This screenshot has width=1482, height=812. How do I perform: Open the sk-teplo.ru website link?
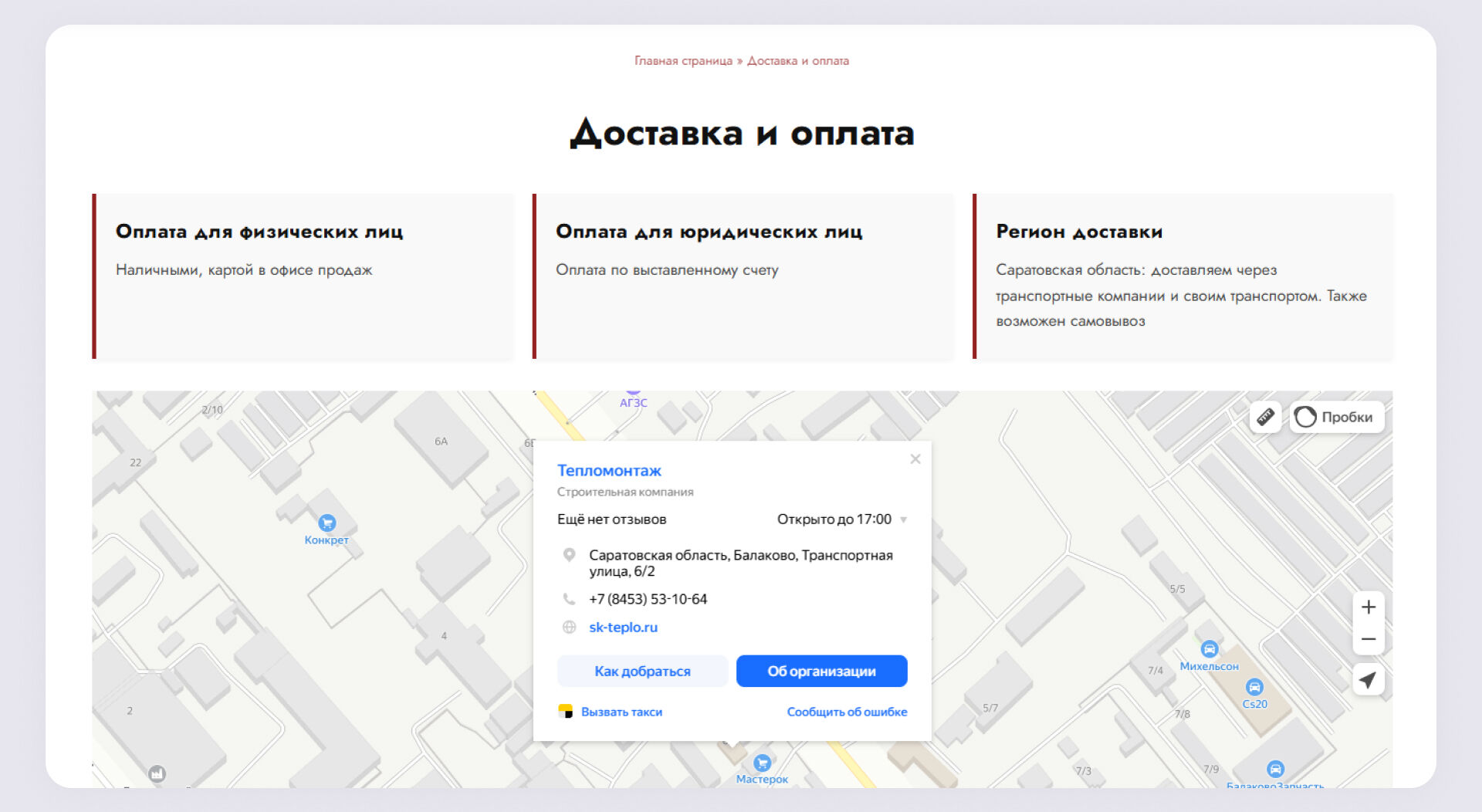[x=623, y=628]
